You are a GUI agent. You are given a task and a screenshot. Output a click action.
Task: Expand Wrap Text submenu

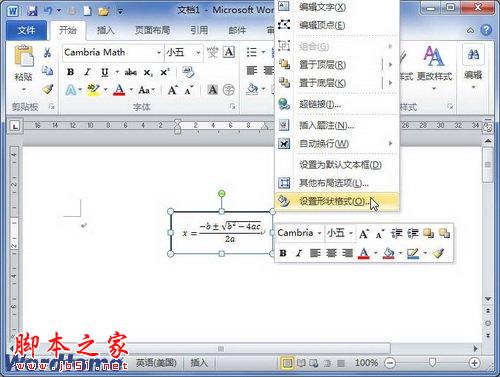337,144
